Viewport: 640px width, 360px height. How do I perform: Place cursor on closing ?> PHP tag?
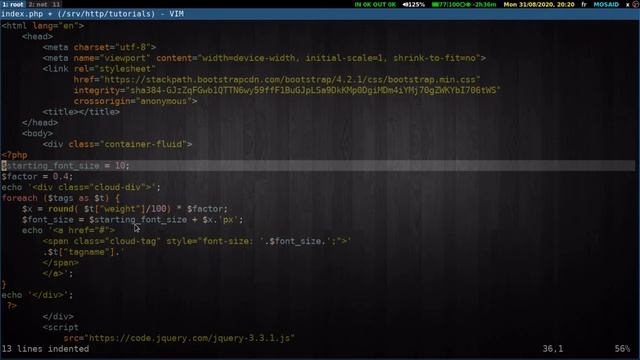coord(12,306)
